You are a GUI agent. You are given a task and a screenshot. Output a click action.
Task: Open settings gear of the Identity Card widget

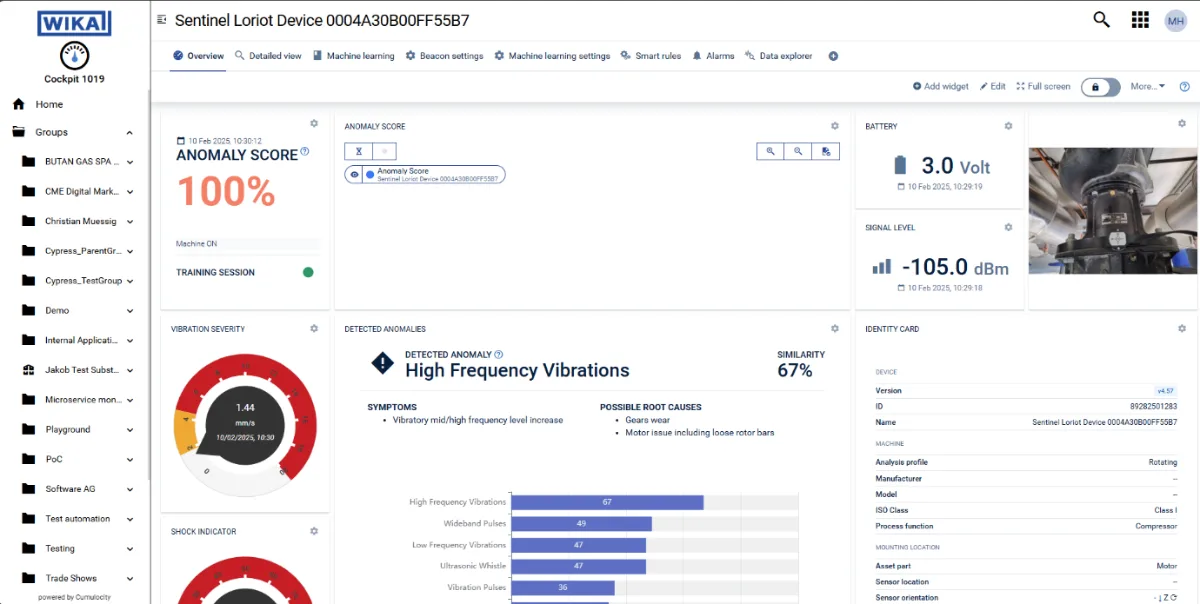tap(1182, 328)
